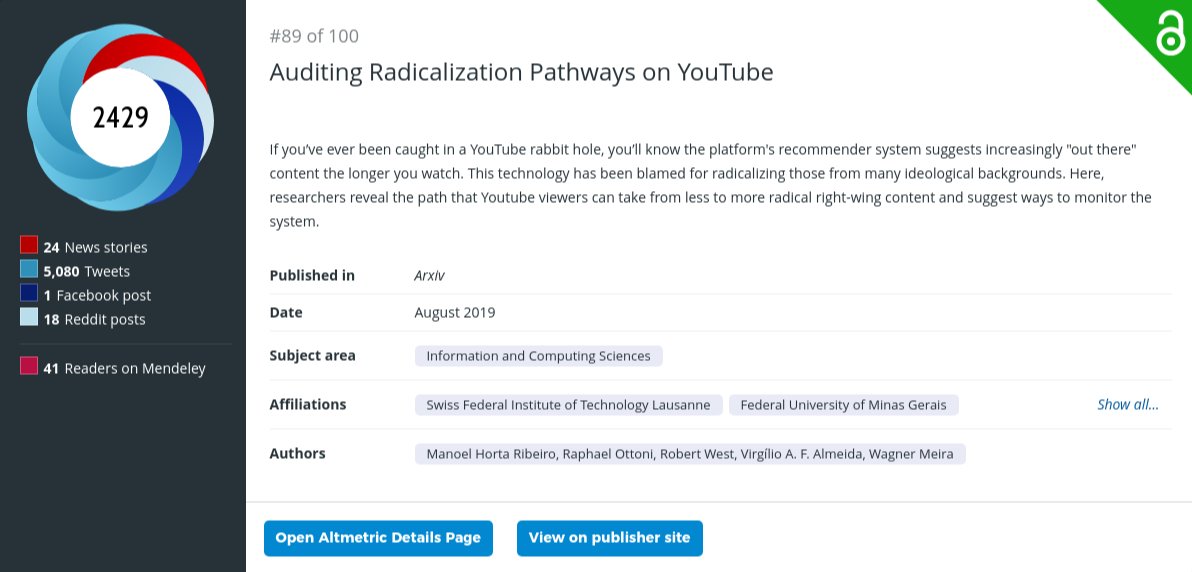Click Federal University of Minas Gerais tag
This screenshot has width=1192, height=572.
pos(843,405)
